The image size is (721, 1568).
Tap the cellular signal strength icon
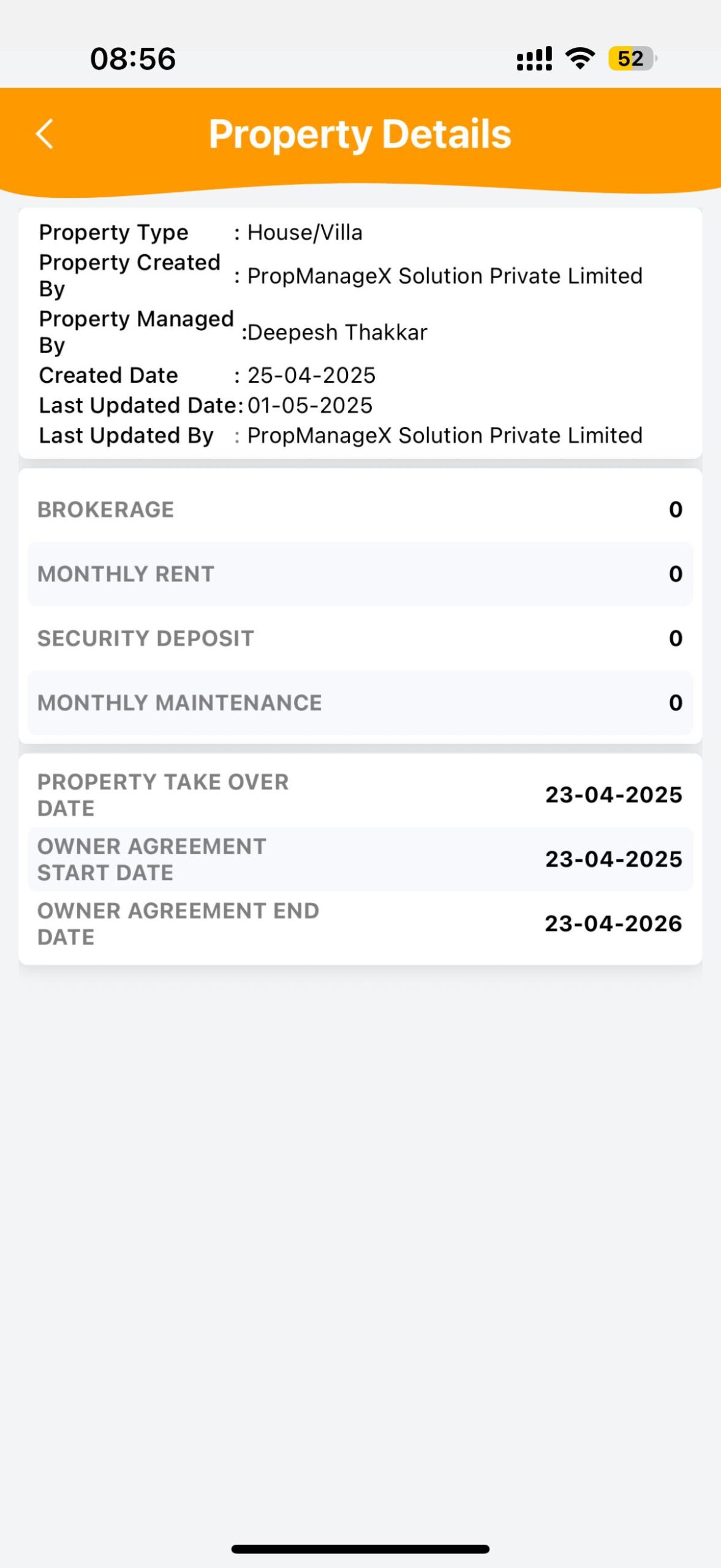click(x=534, y=59)
